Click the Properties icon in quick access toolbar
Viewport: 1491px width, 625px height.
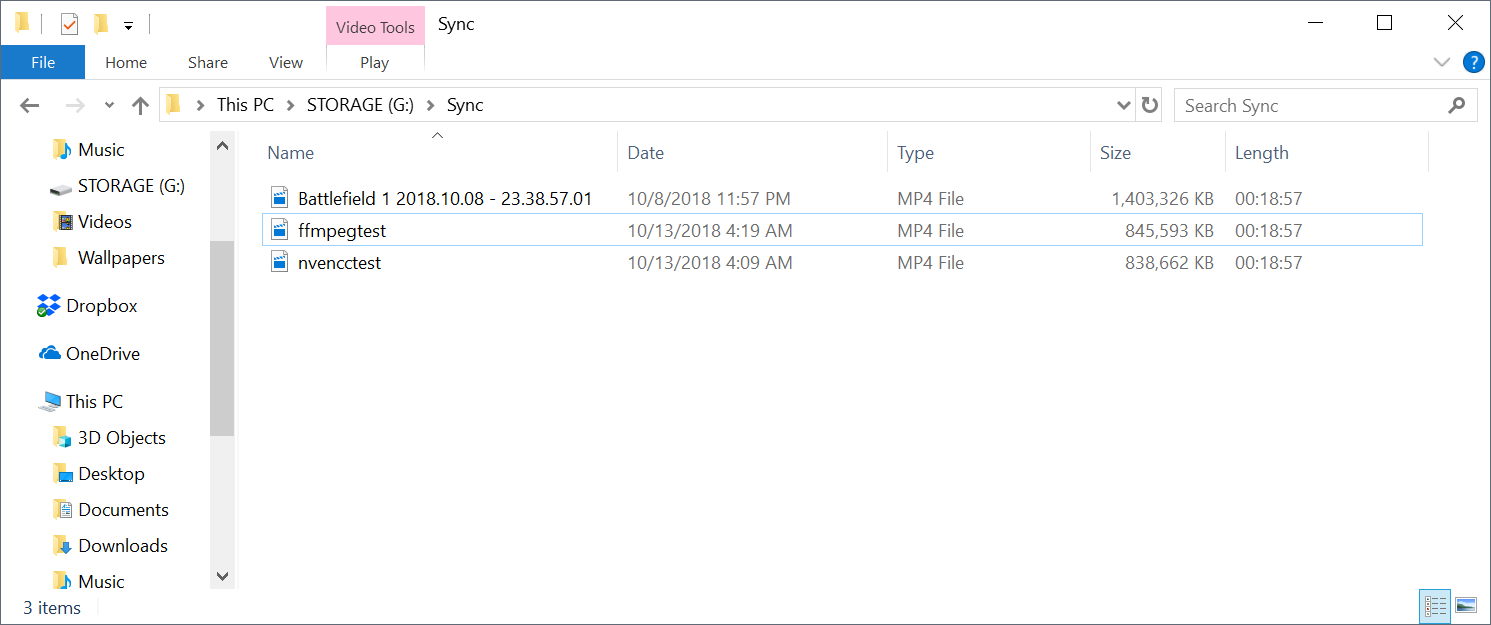pos(69,24)
